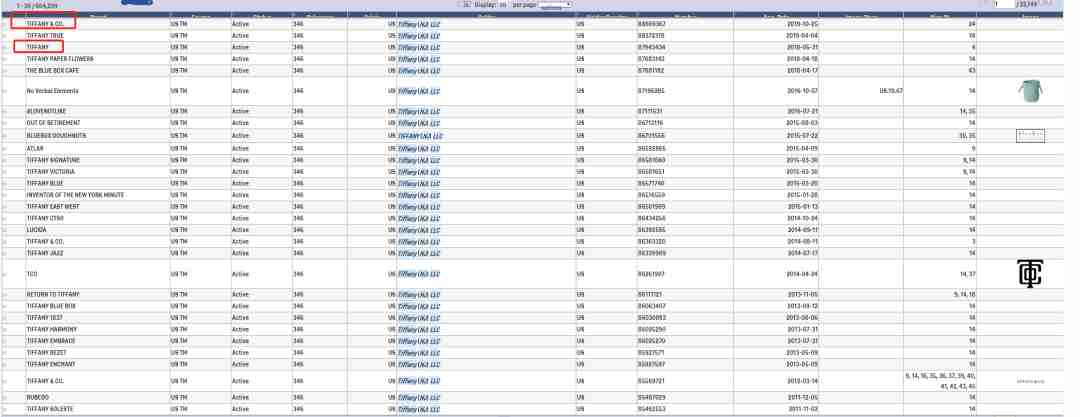Screen dimensions: 1080x417
Task: Open holder link in TIFFANY TRUE row
Action: pyautogui.click(x=419, y=35)
